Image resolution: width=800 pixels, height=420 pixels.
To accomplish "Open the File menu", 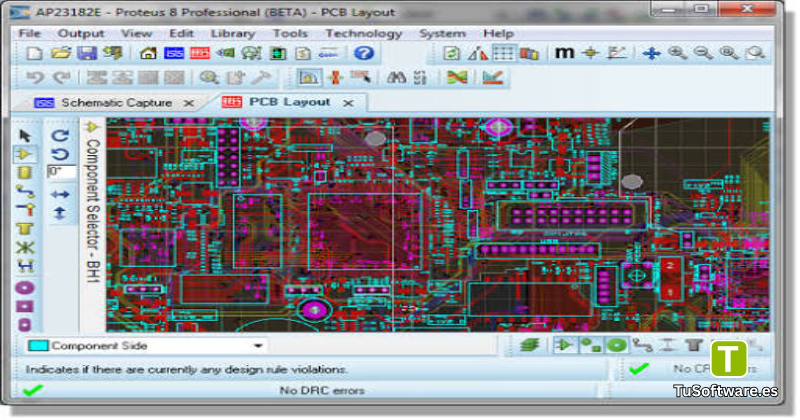I will point(29,34).
